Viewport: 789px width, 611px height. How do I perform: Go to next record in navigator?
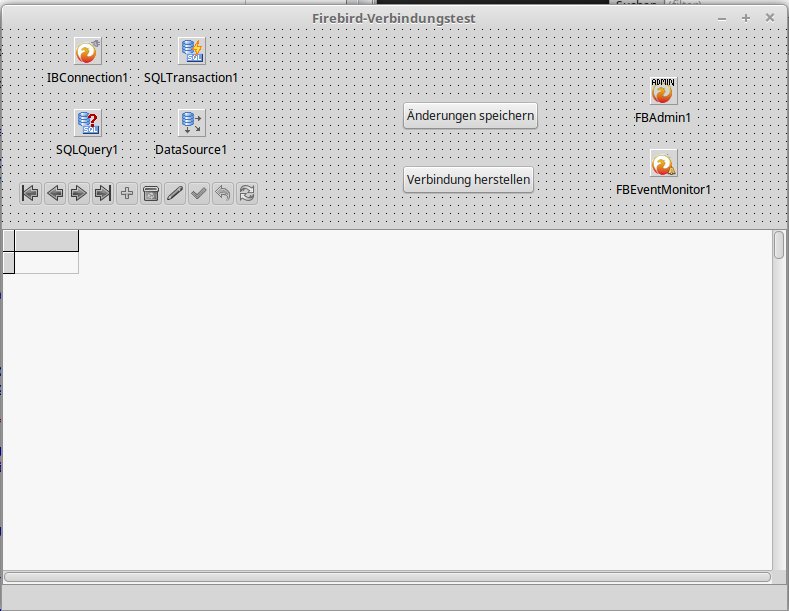(79, 193)
